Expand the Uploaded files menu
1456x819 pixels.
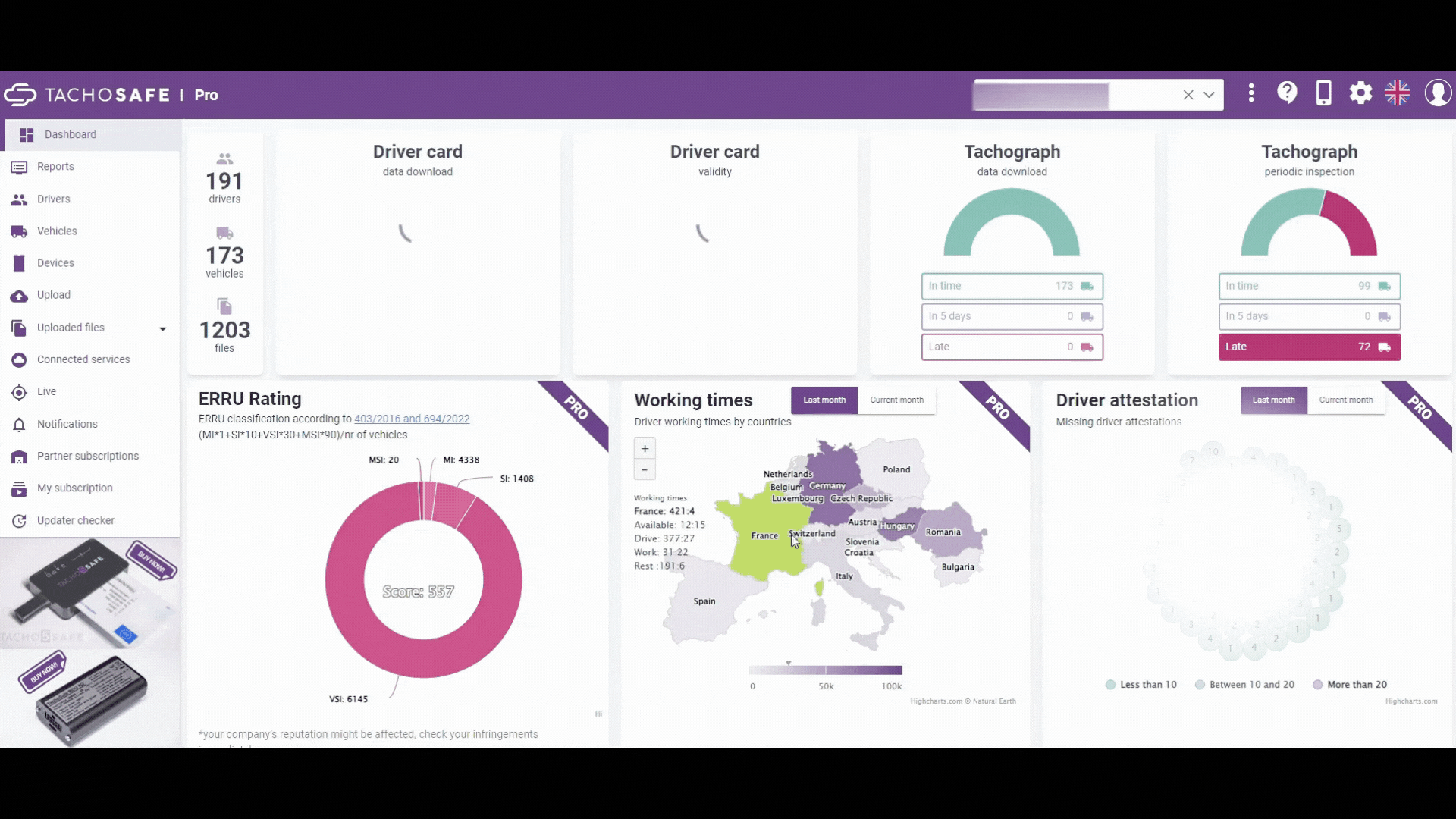(x=163, y=327)
